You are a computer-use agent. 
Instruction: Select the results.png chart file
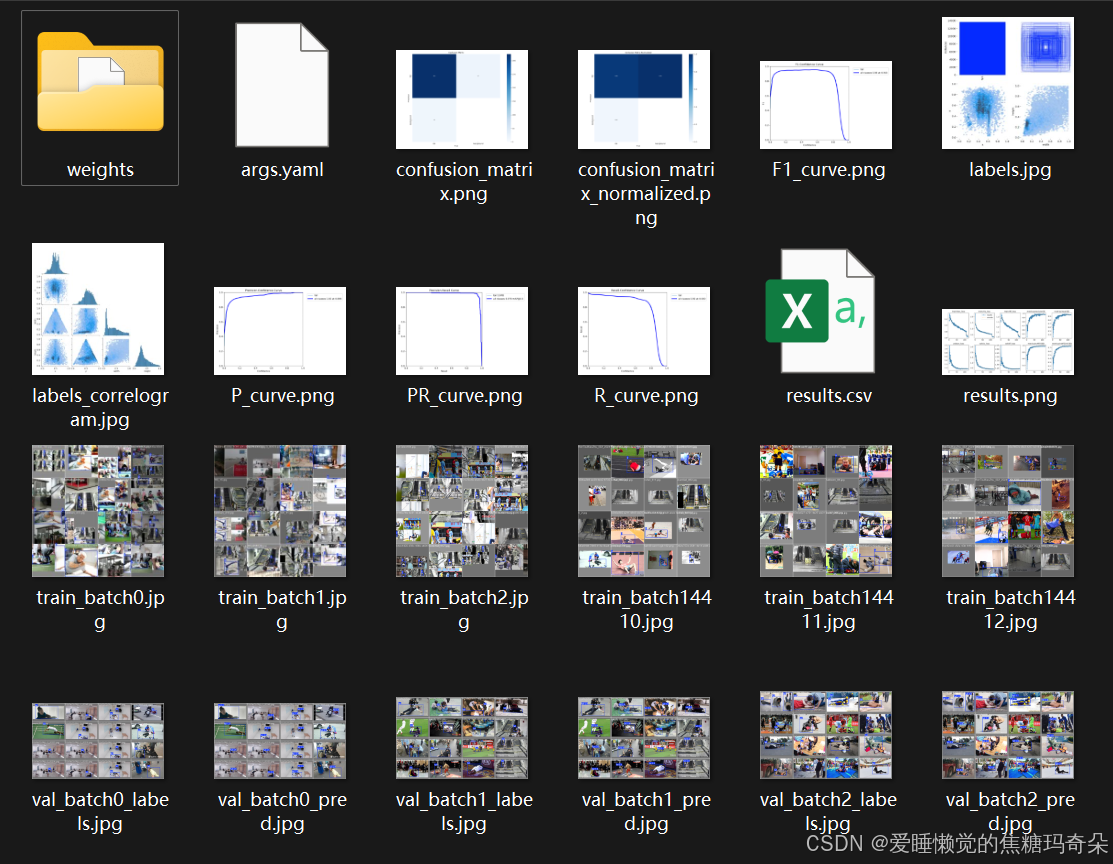(1009, 341)
